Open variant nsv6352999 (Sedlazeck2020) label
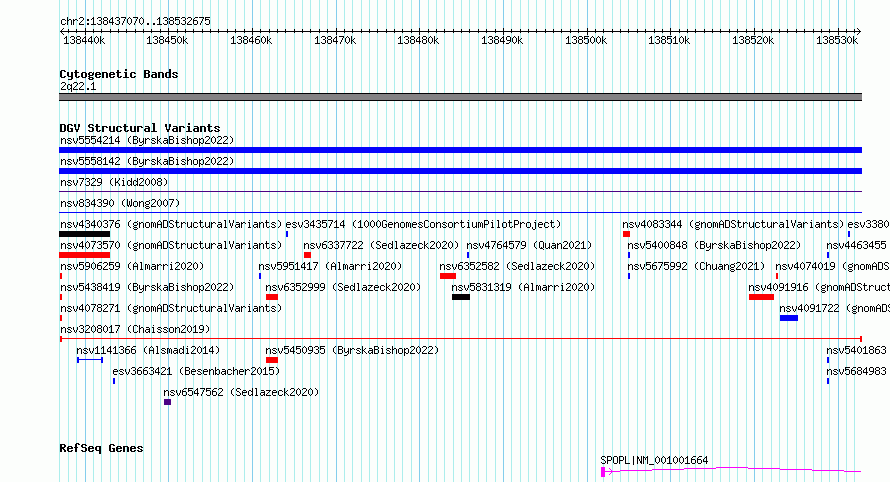Image resolution: width=890 pixels, height=482 pixels. pyautogui.click(x=343, y=287)
